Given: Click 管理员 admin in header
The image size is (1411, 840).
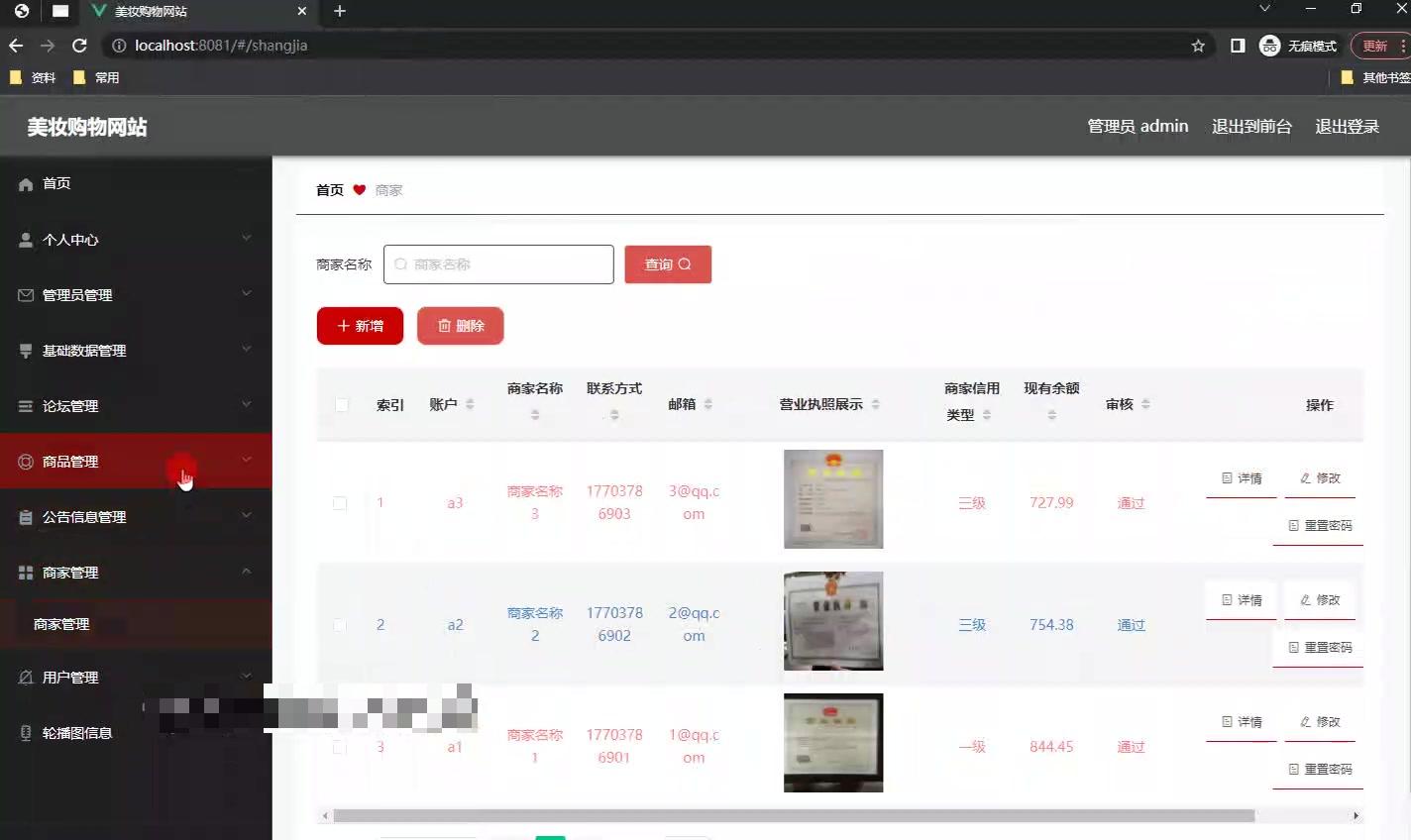Looking at the screenshot, I should (1138, 126).
